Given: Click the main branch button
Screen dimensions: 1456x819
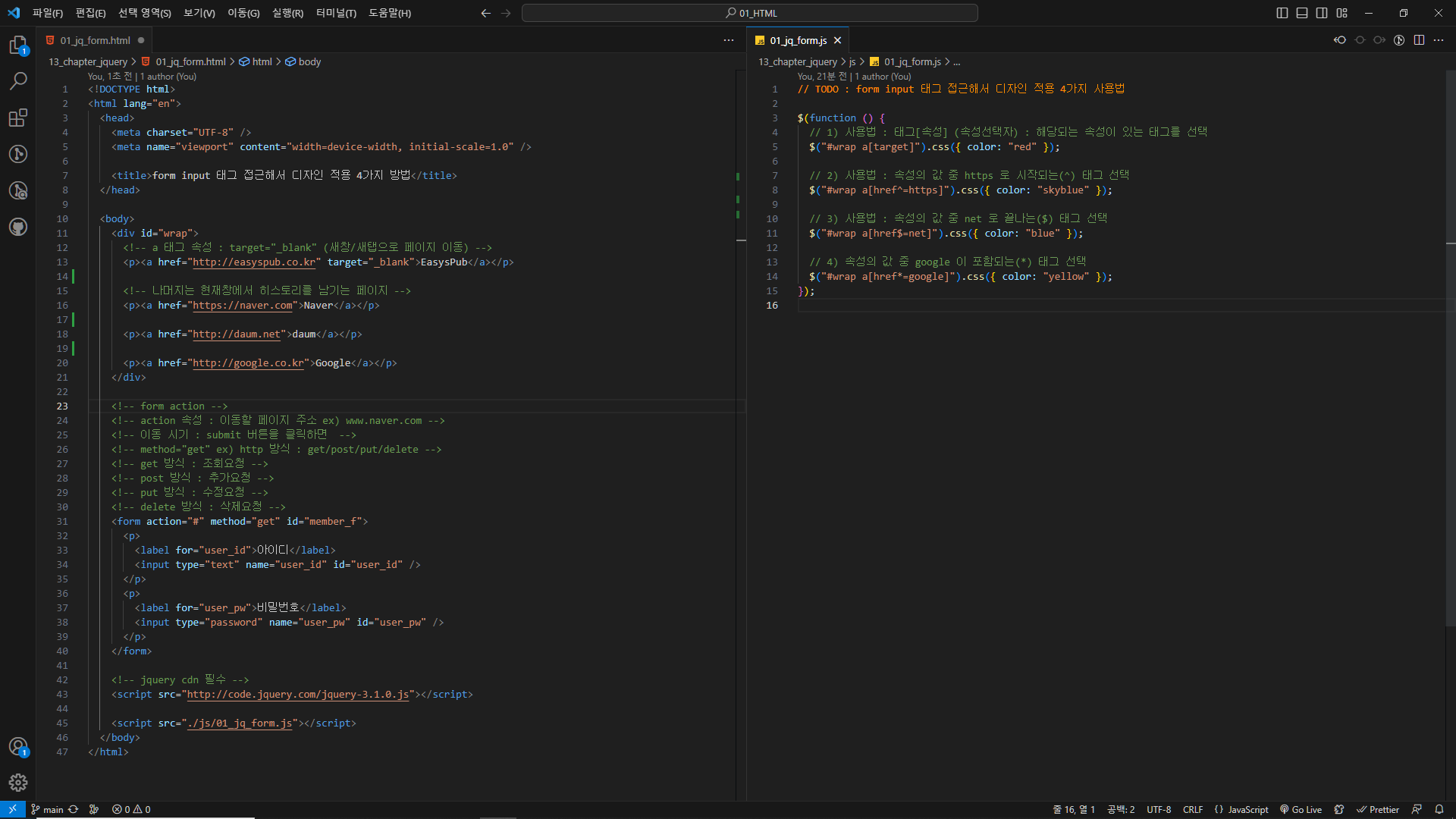Looking at the screenshot, I should click(x=47, y=809).
